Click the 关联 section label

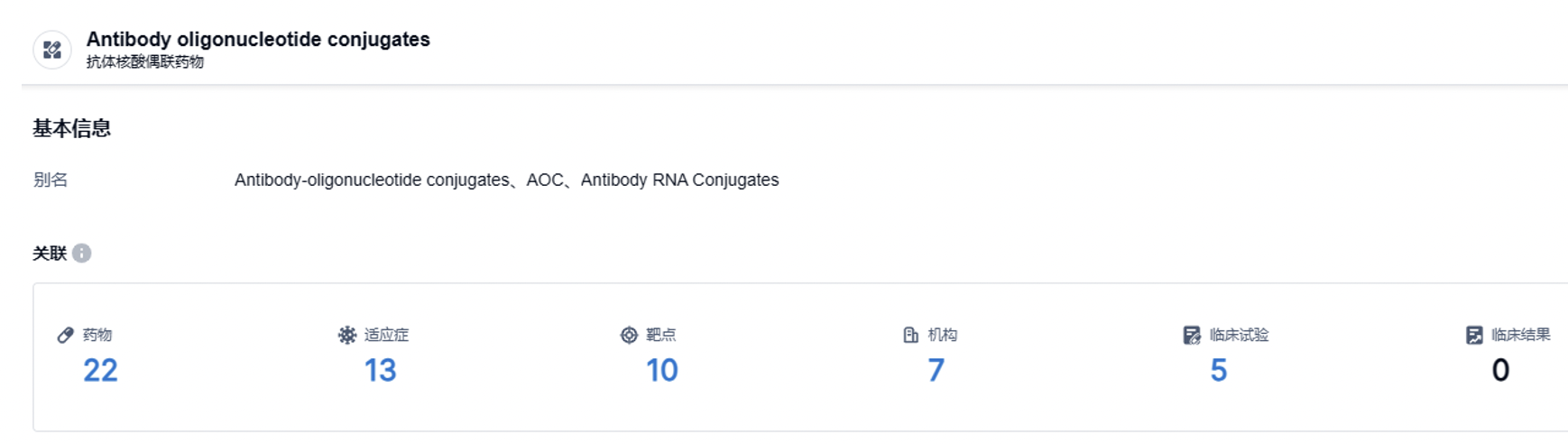50,254
